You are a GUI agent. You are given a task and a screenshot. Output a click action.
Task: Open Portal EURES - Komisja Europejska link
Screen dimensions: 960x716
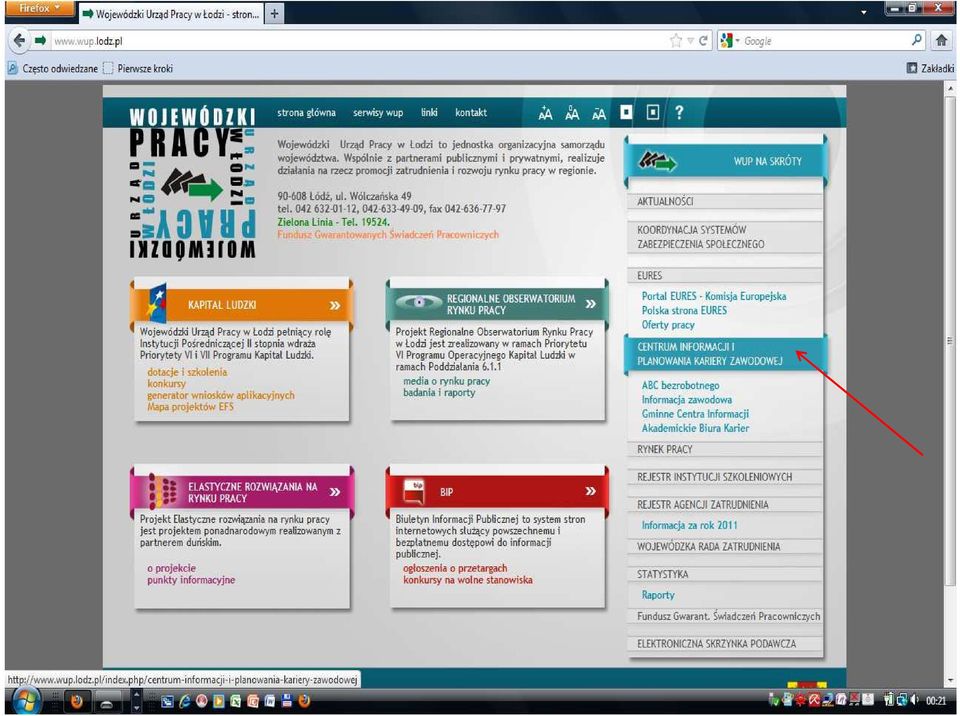714,296
